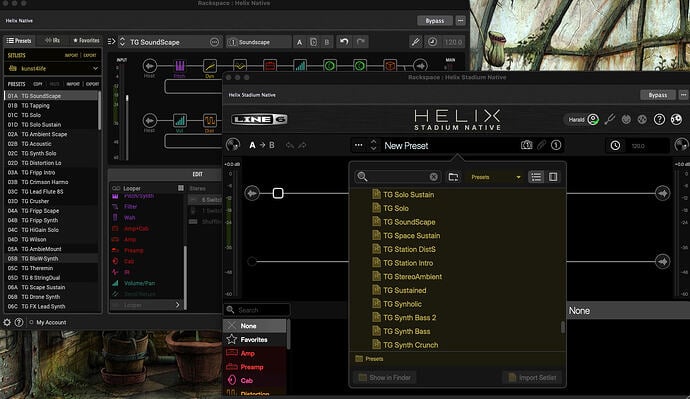690x399 pixels.
Task: Click Export in Presets header row
Action: [92, 84]
